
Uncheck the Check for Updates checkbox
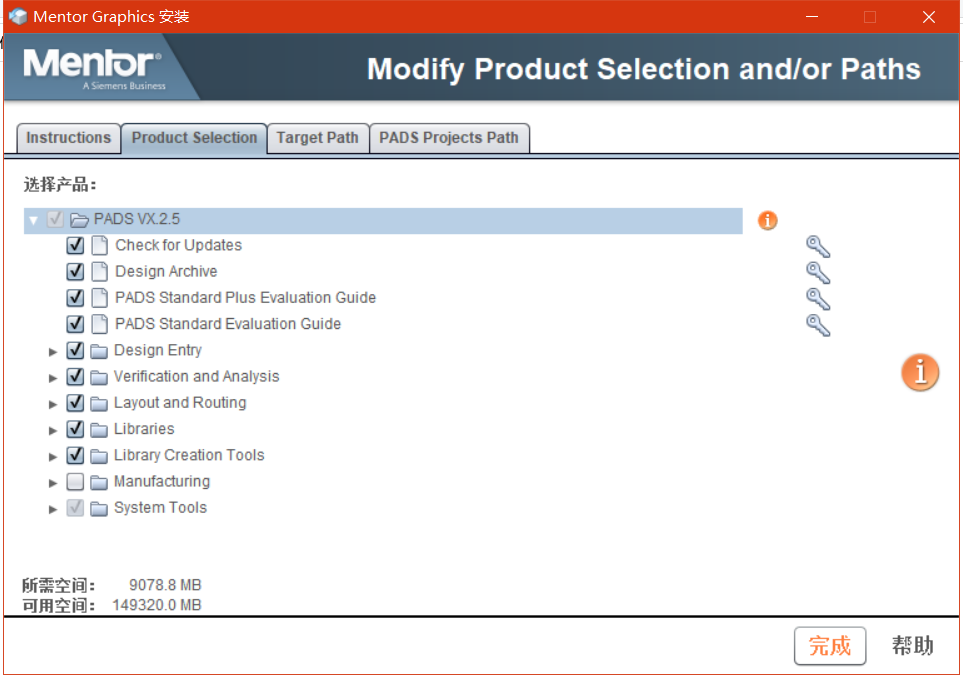coord(75,245)
